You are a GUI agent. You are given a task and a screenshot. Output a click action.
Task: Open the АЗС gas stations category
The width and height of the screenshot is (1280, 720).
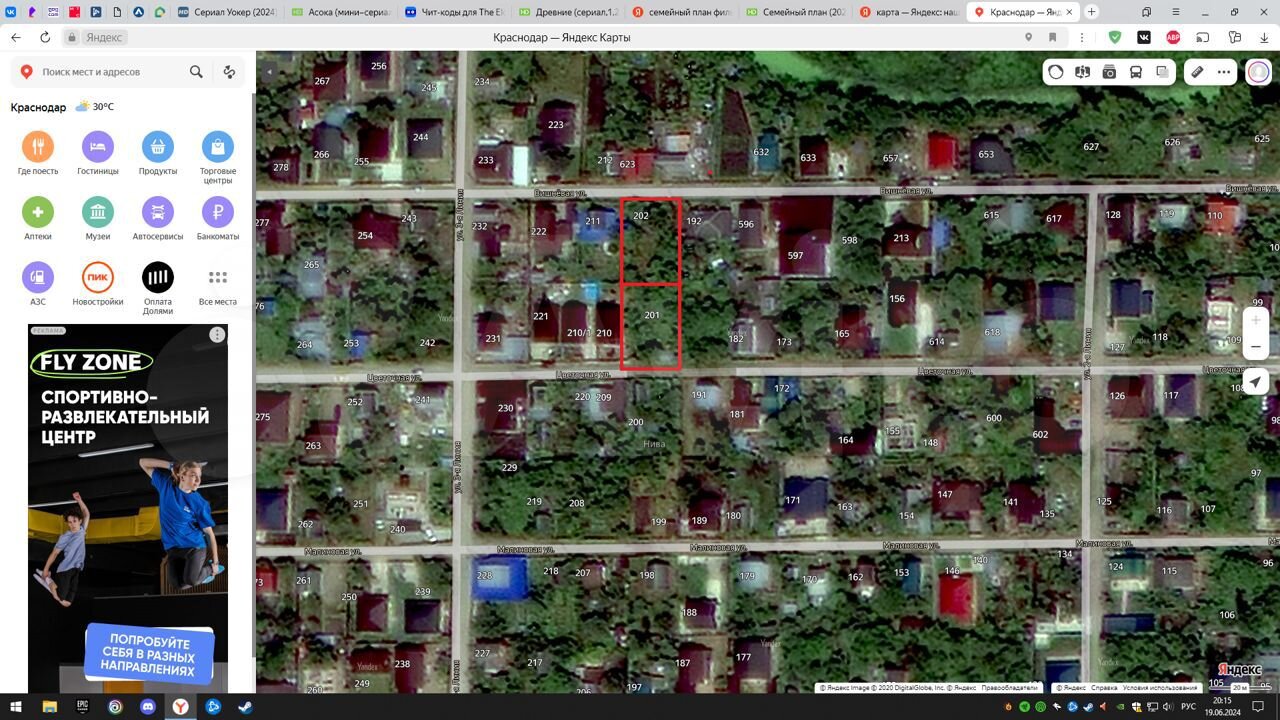click(x=38, y=278)
